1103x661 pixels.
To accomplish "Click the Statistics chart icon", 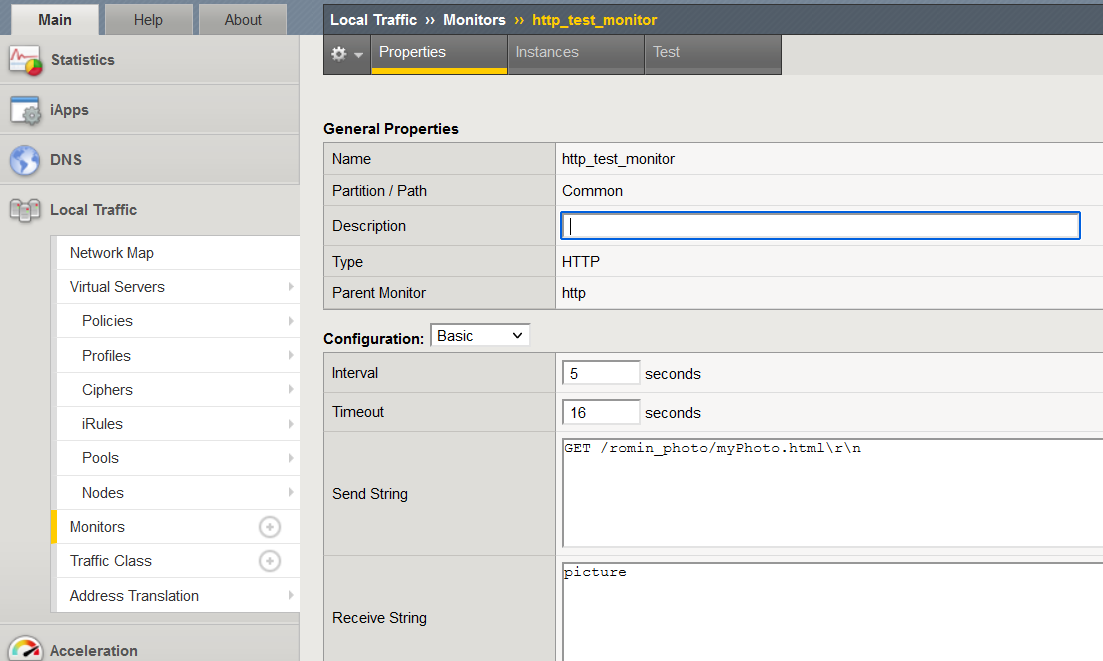I will tap(26, 60).
